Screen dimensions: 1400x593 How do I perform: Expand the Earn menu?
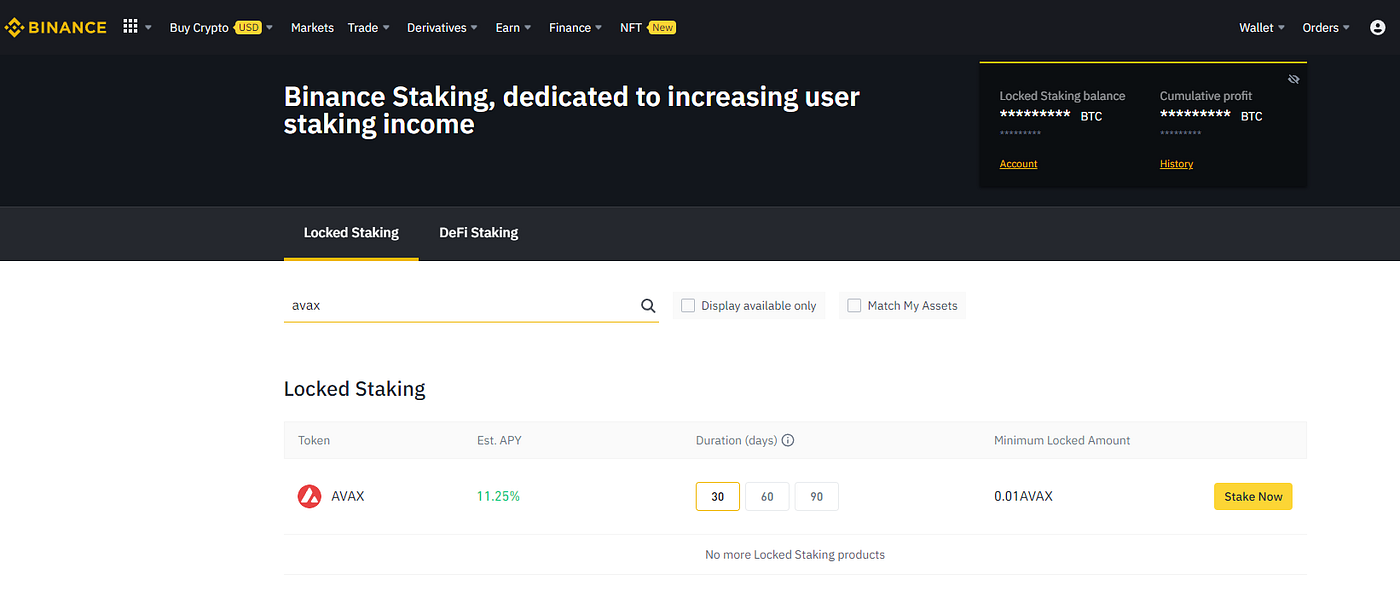coord(513,28)
